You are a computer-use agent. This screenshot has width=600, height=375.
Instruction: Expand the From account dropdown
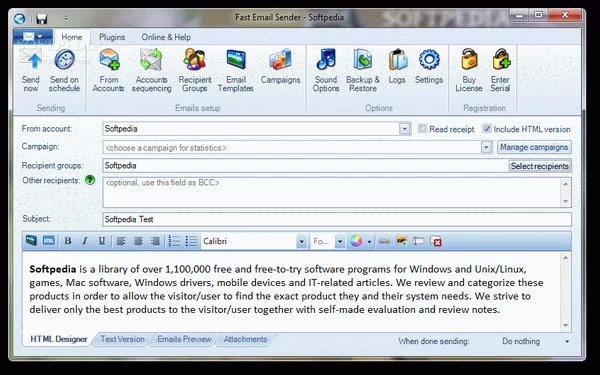[404, 129]
